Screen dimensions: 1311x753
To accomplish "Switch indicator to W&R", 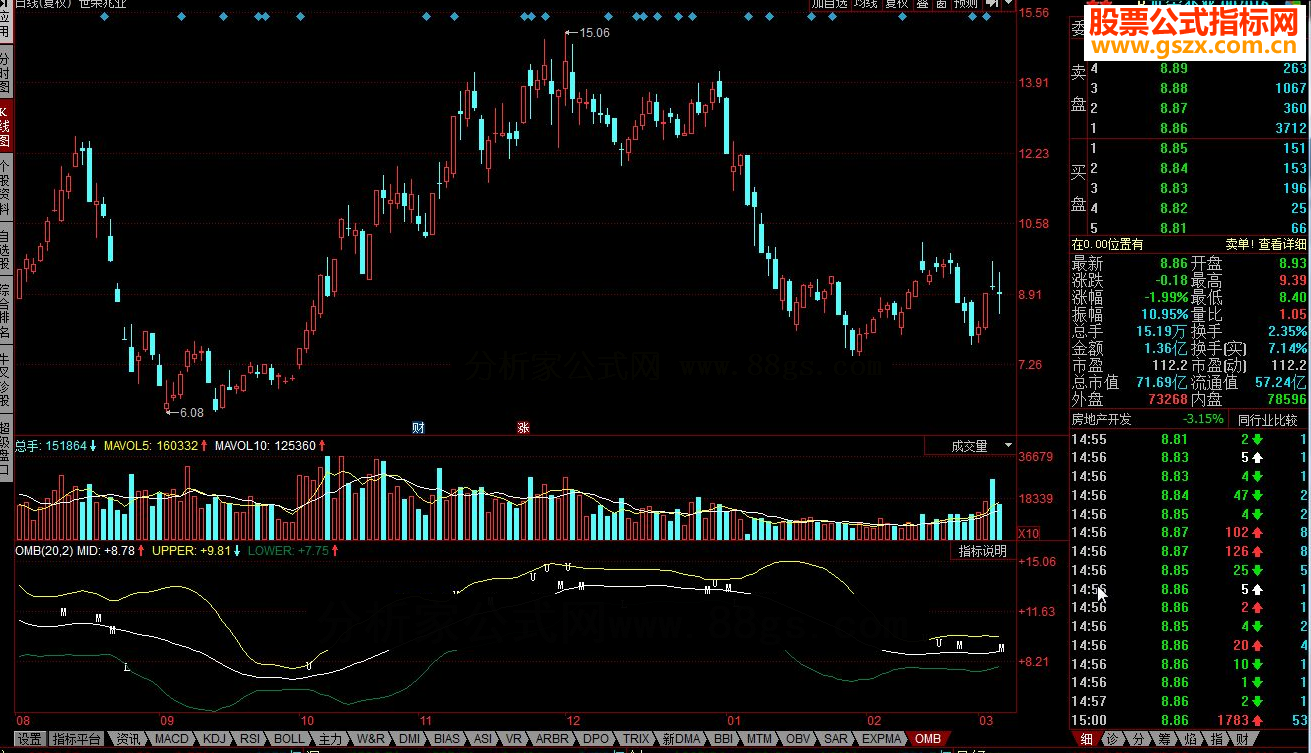I will (371, 740).
